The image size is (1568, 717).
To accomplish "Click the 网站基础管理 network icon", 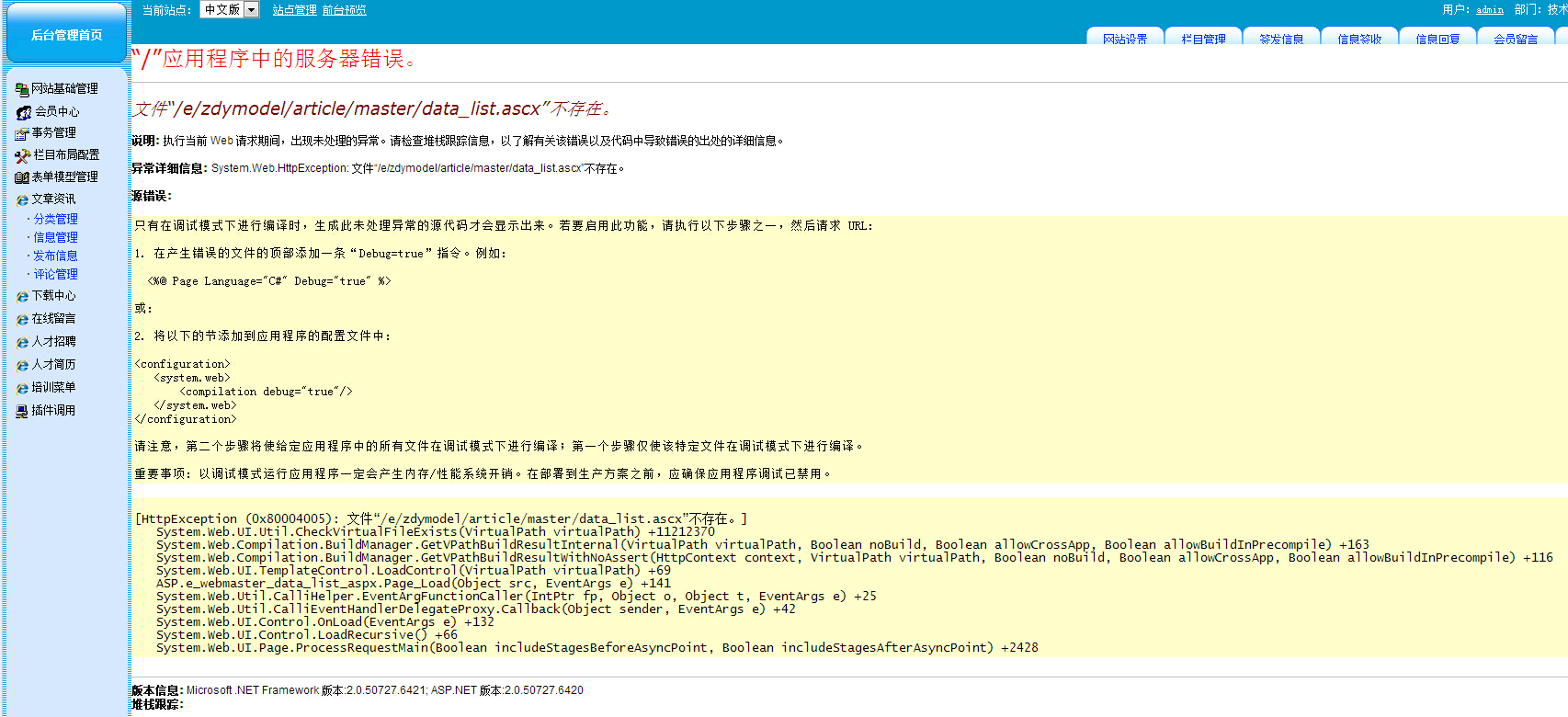I will coord(22,89).
